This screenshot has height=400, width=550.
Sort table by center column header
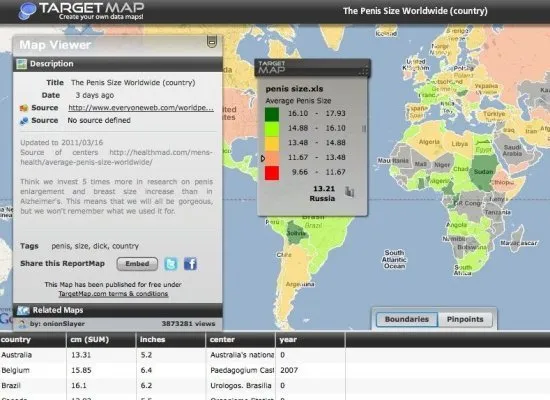point(240,340)
